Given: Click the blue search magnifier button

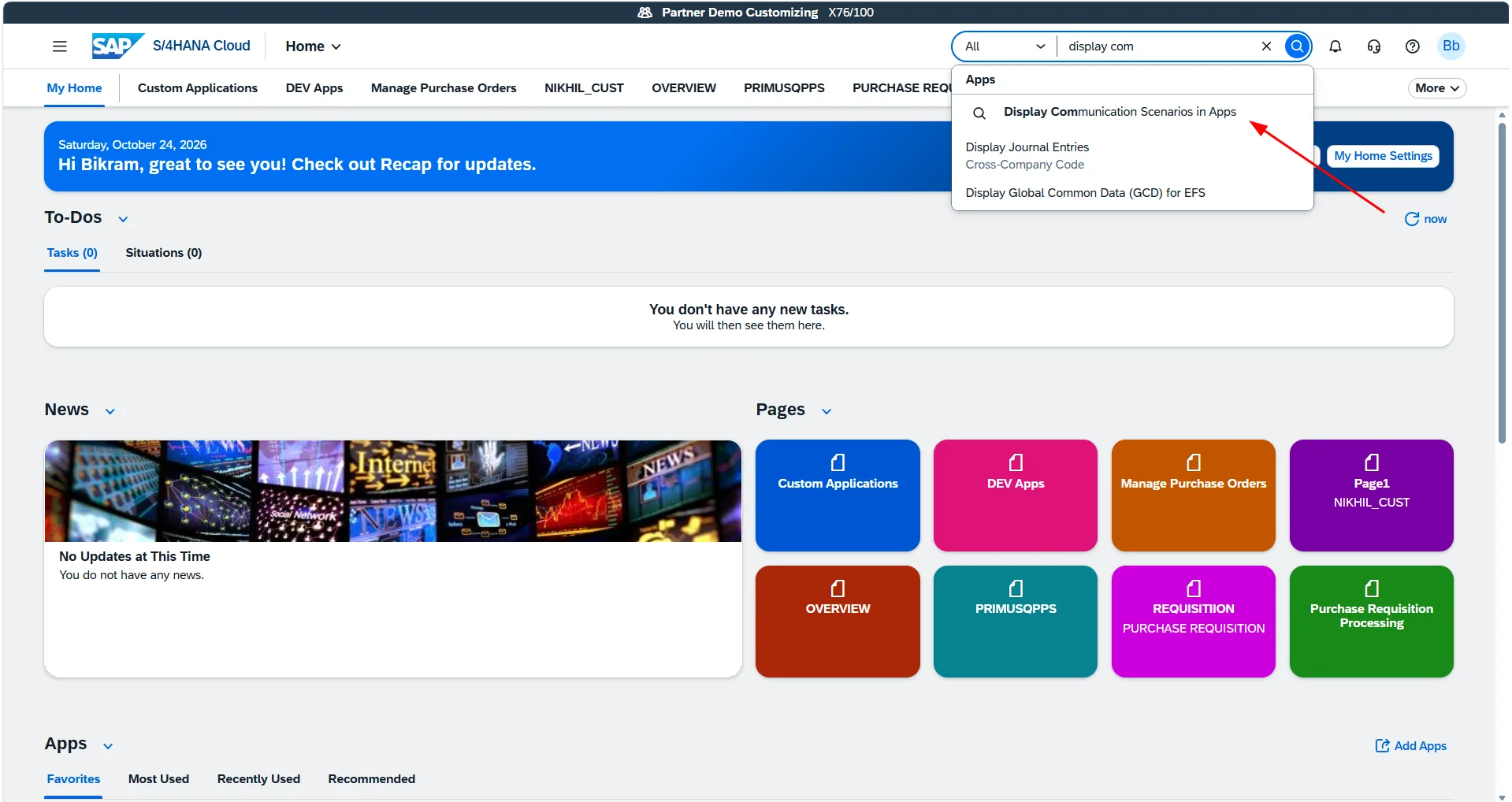Looking at the screenshot, I should click(1297, 46).
